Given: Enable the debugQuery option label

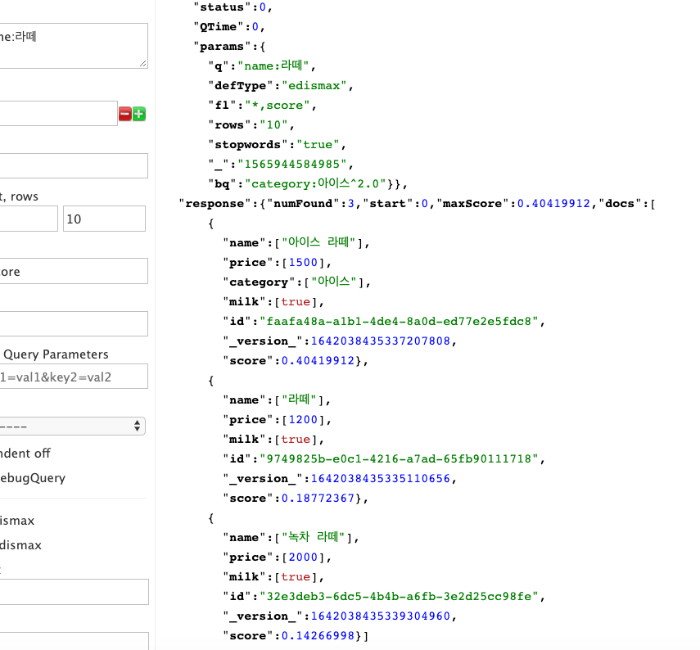Looking at the screenshot, I should 33,478.
